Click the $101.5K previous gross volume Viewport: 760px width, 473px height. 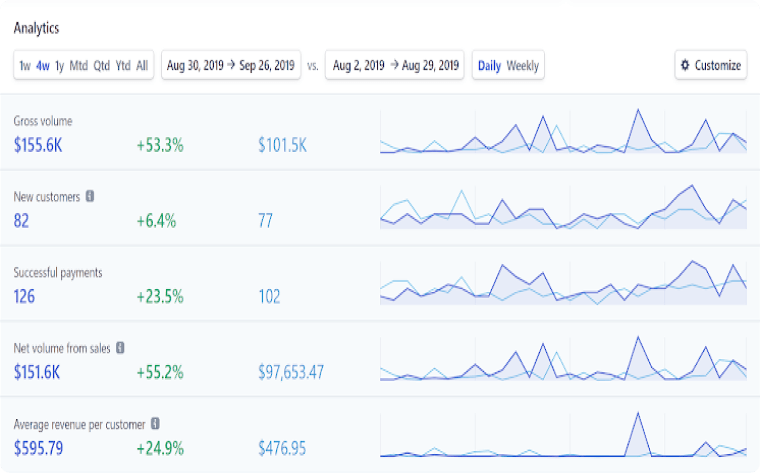283,145
